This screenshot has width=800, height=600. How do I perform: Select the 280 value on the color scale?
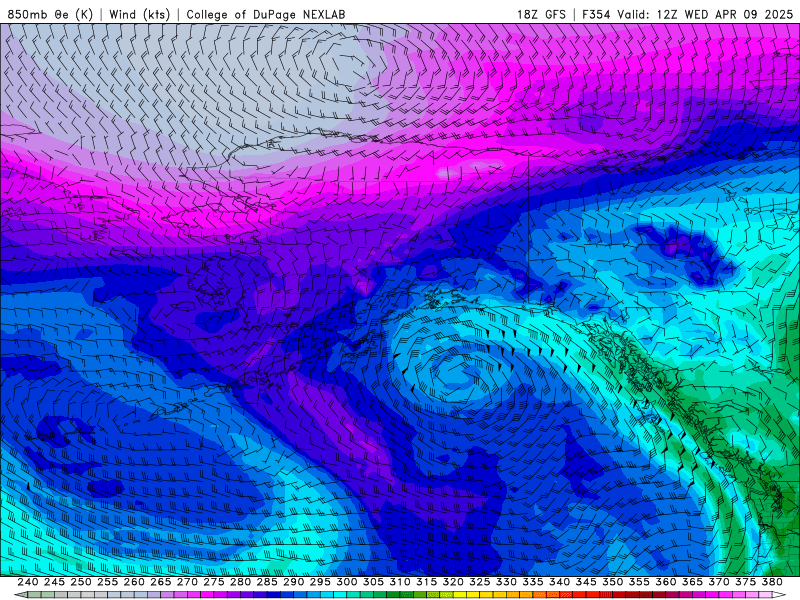pyautogui.click(x=240, y=582)
